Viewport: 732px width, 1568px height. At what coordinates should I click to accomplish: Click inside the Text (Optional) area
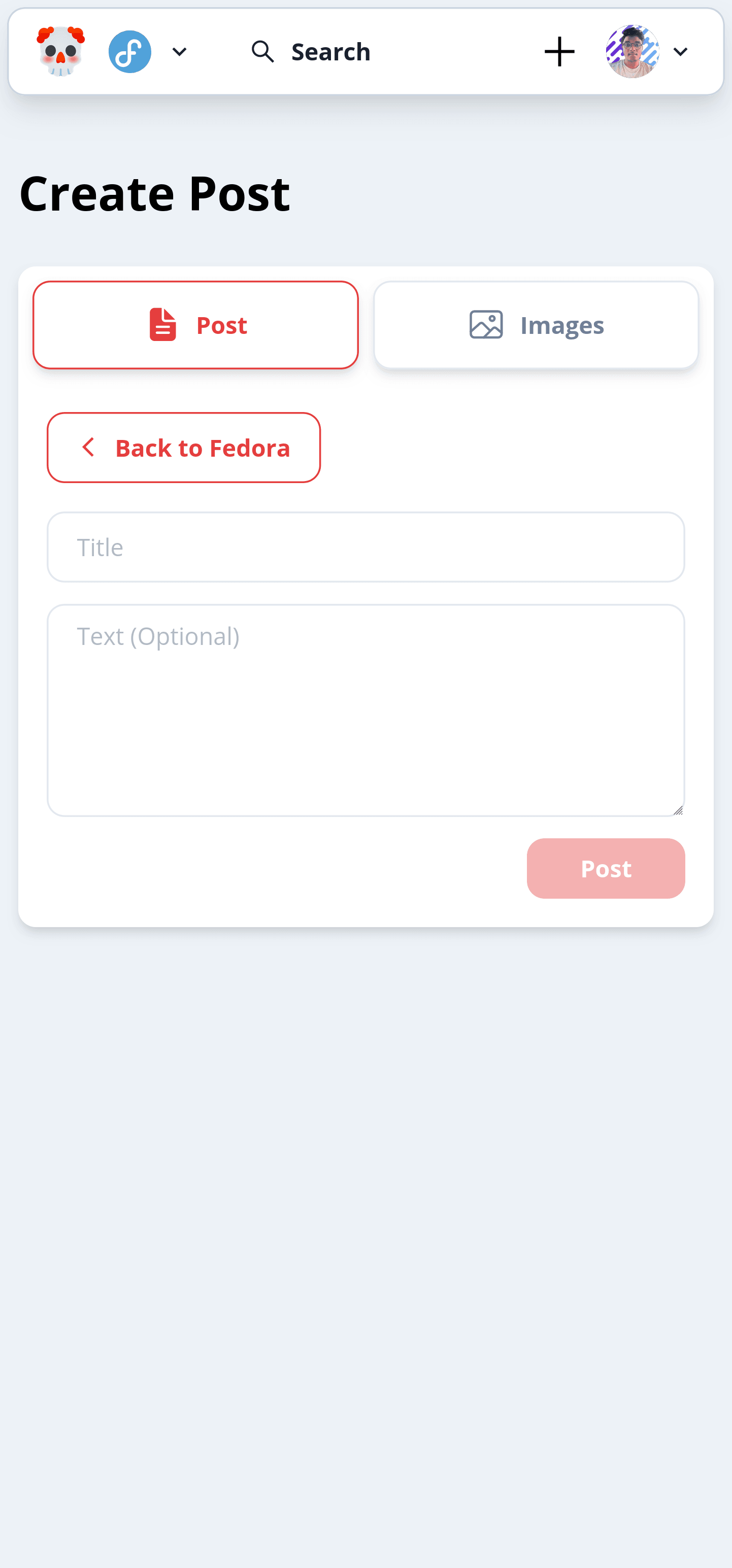click(366, 710)
